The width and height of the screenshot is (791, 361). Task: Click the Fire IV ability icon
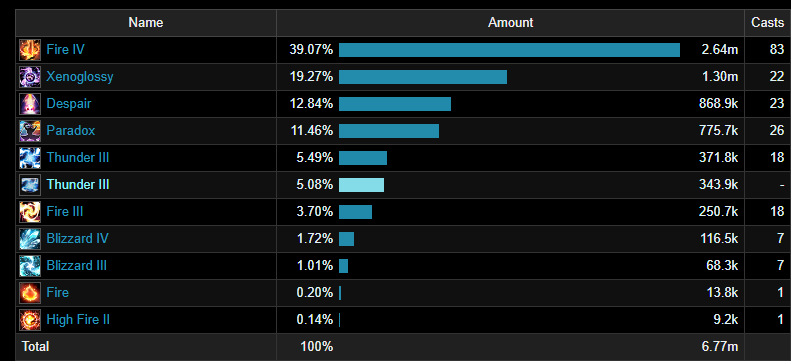click(x=30, y=50)
